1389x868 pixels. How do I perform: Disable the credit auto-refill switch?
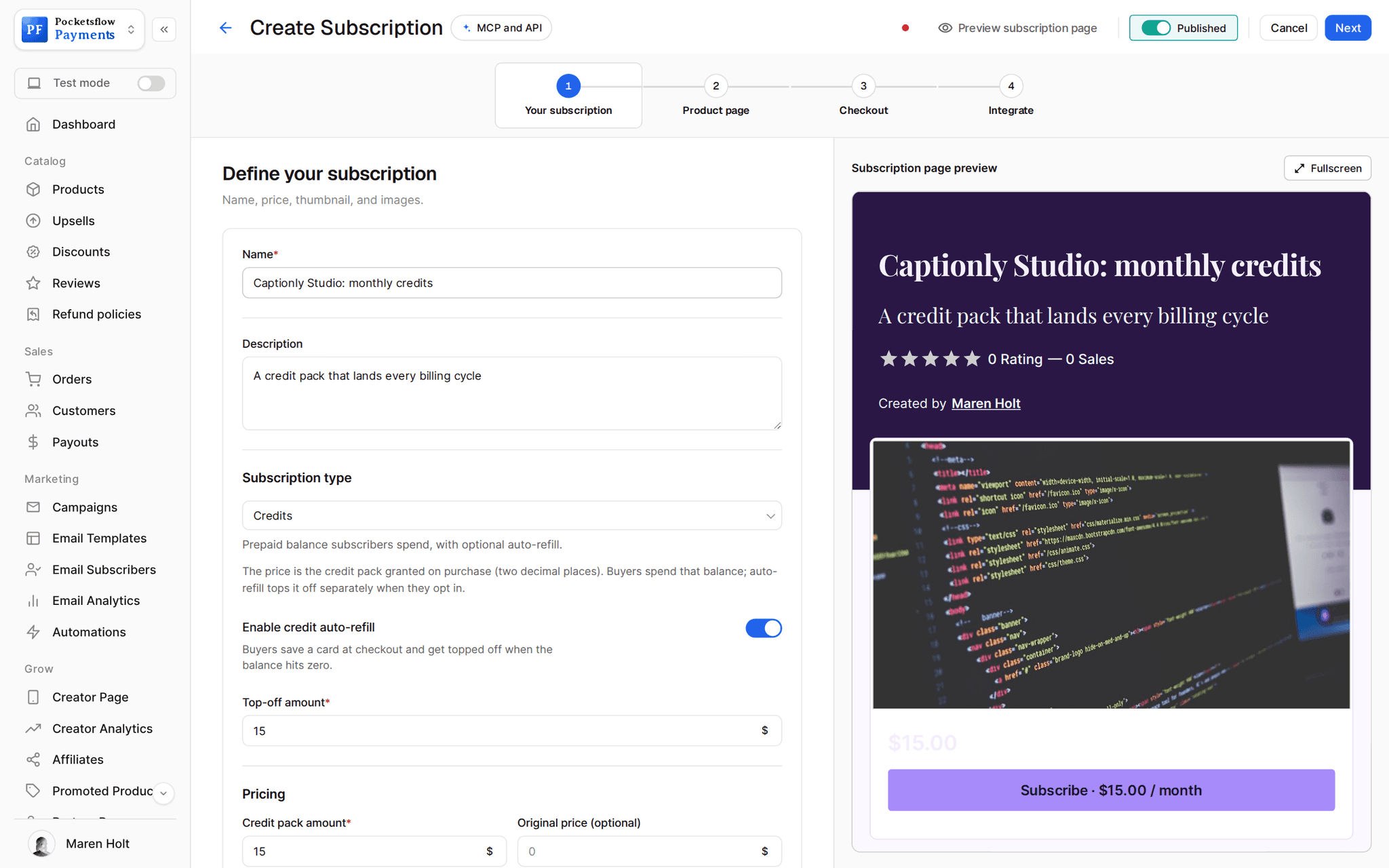point(764,628)
